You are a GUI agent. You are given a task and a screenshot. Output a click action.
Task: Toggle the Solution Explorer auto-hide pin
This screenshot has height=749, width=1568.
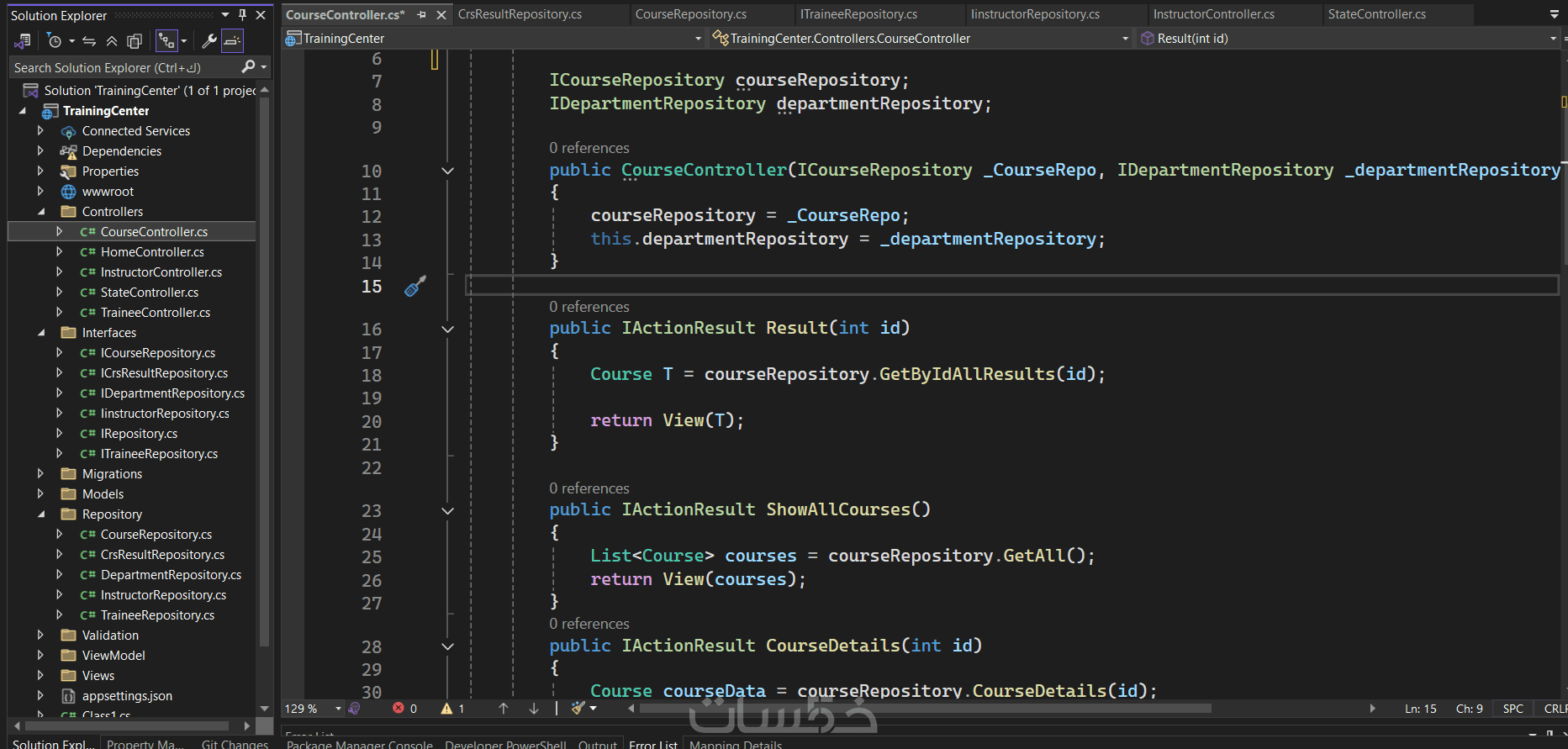242,15
